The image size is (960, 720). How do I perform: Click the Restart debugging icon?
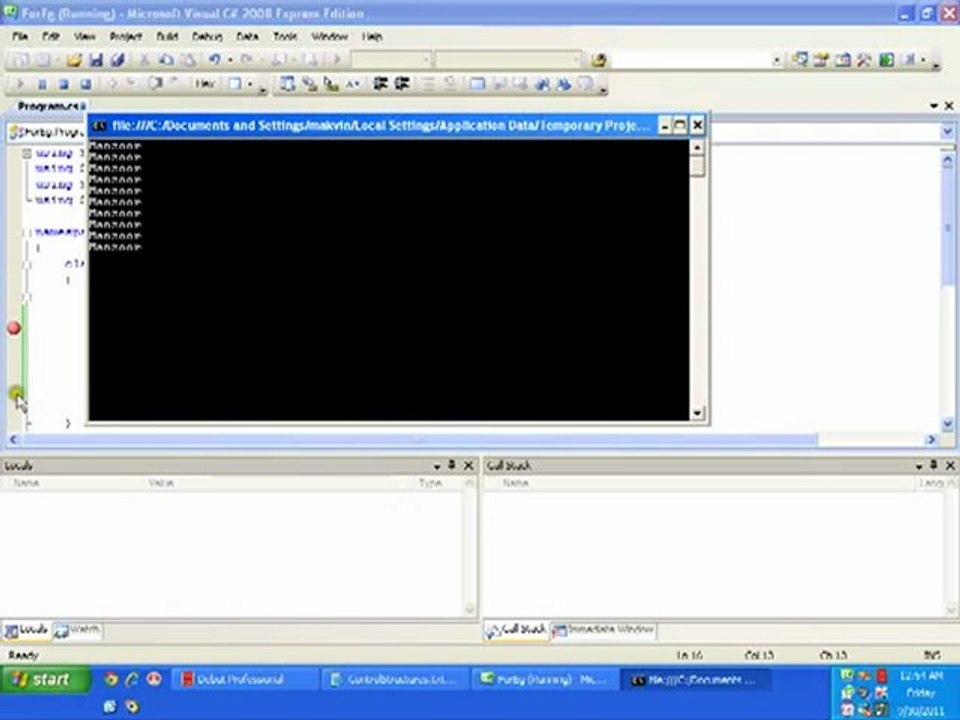[86, 84]
